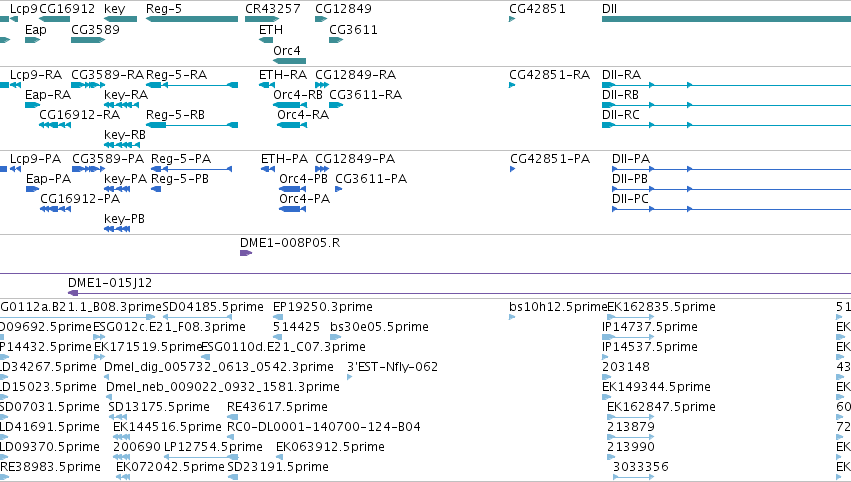Click the Reg-5-PA protein label

pos(181,158)
